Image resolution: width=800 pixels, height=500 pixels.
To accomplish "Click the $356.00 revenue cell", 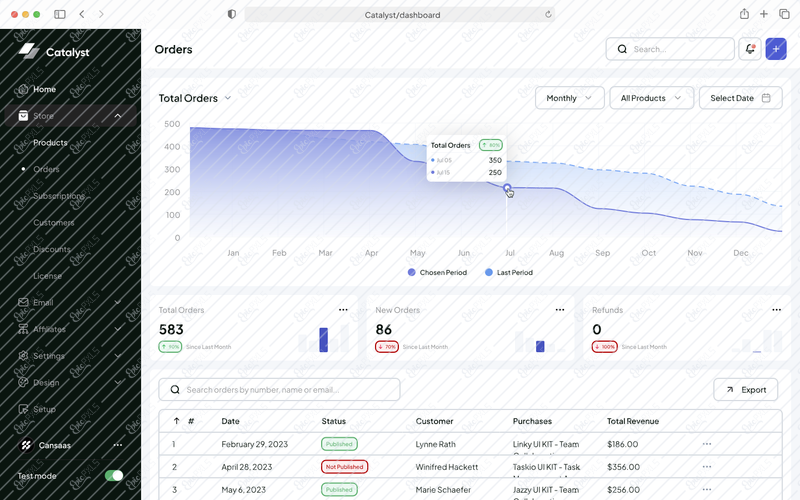I will (x=623, y=467).
